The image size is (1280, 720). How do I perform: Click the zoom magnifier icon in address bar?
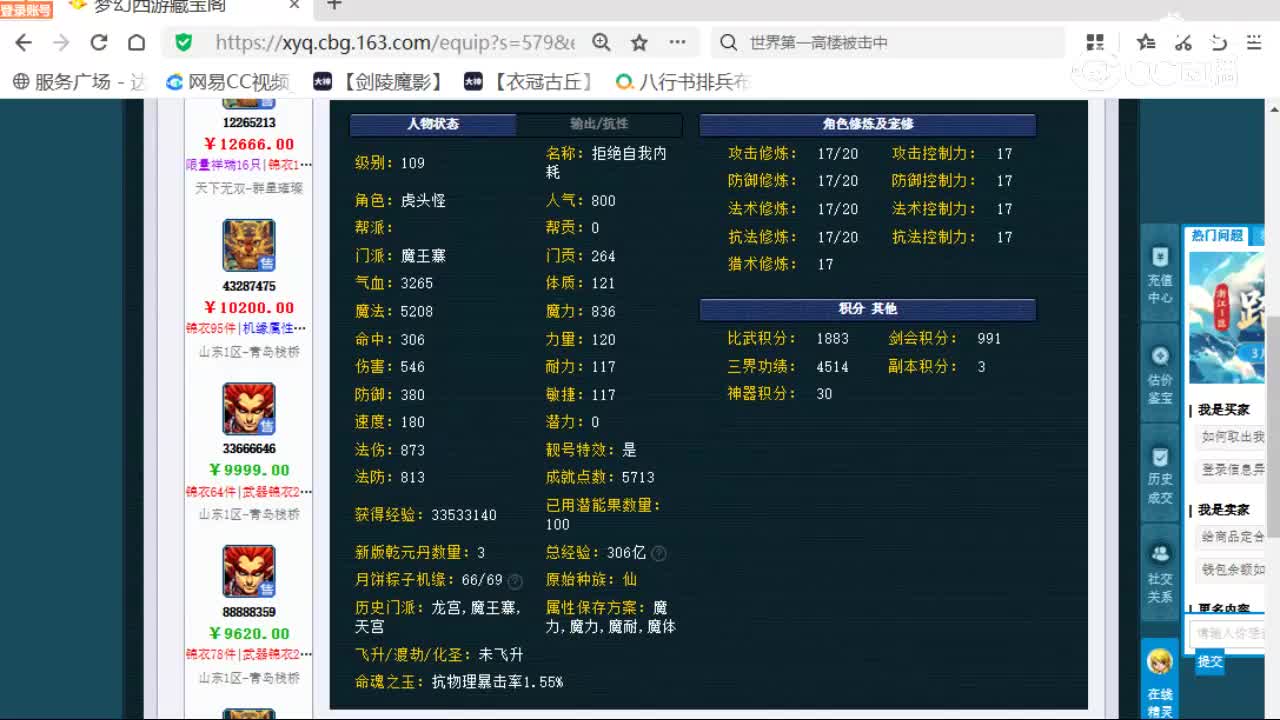pos(601,42)
